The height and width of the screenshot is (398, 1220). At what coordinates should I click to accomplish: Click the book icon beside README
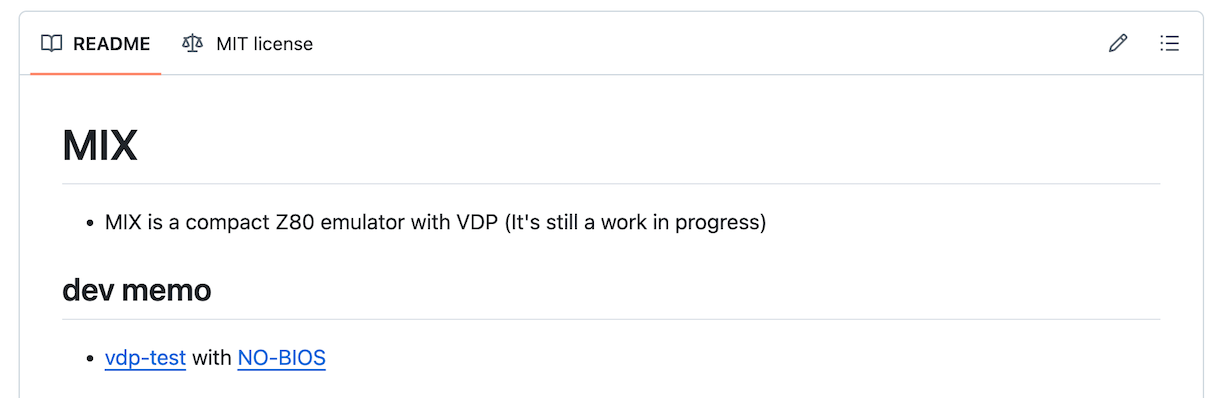(x=51, y=43)
